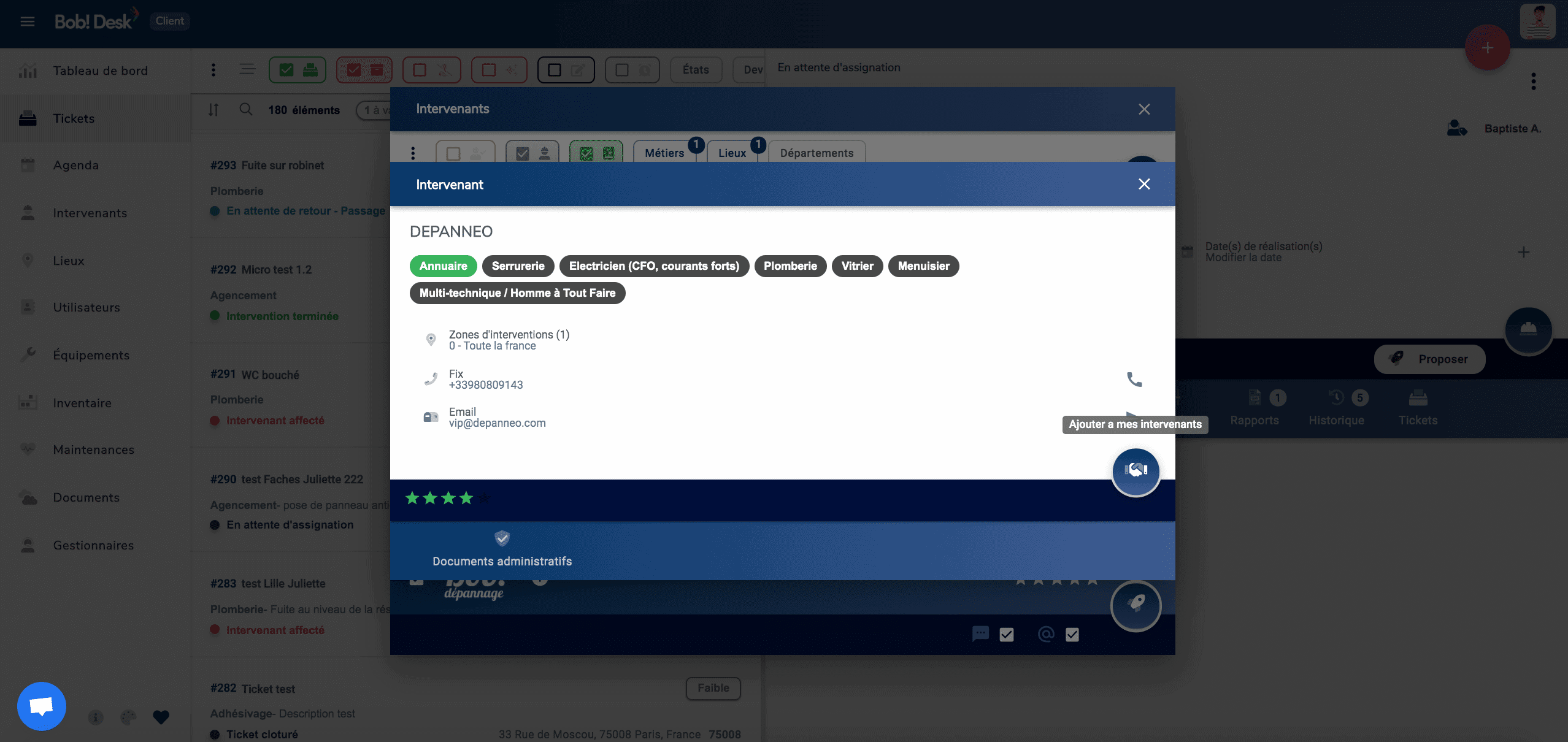Screen dimensions: 1568x742
Task: Set DEPANNEO rating with the first green star
Action: point(412,498)
